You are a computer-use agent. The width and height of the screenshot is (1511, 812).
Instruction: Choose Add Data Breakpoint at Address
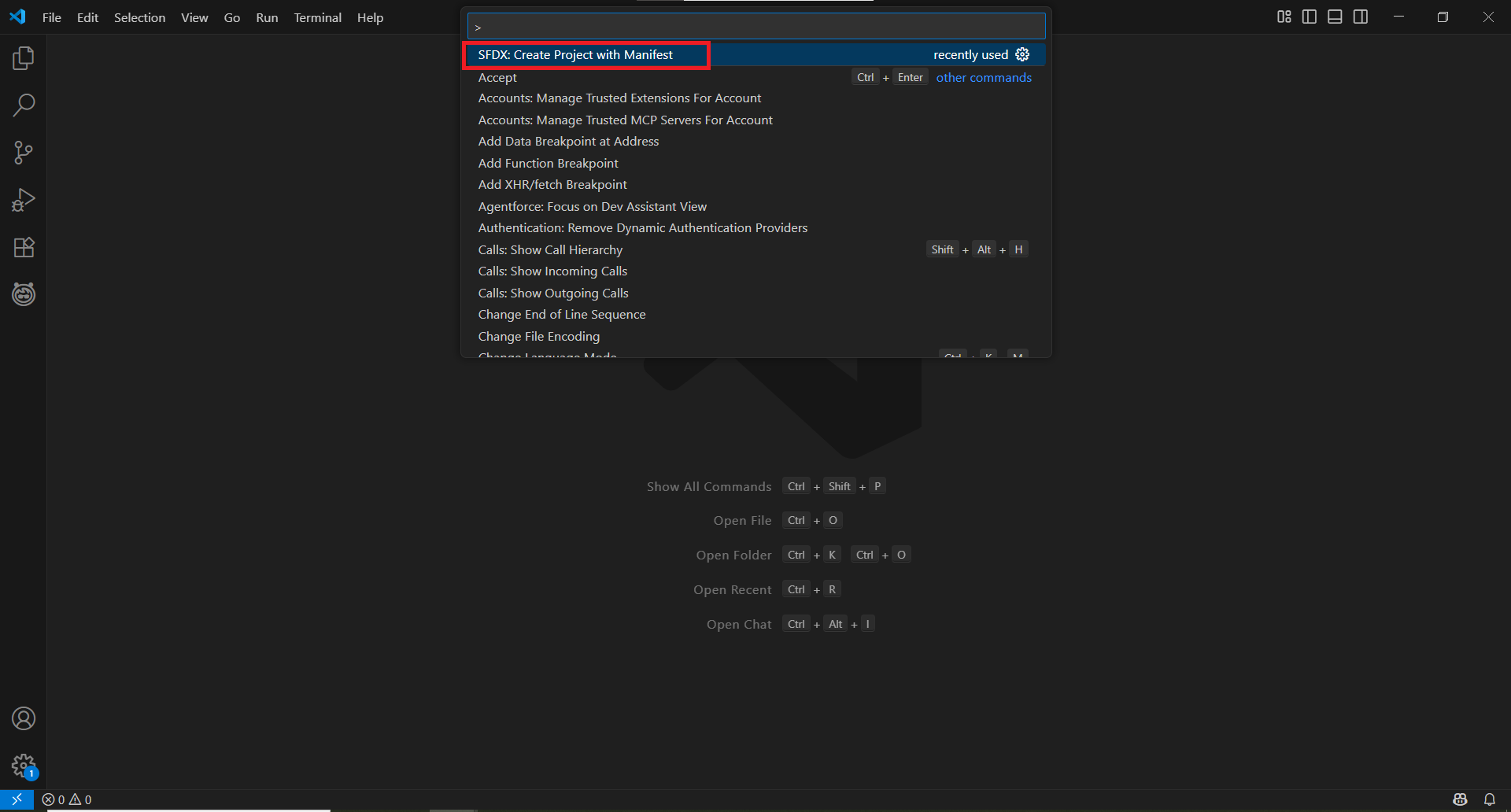tap(756, 142)
